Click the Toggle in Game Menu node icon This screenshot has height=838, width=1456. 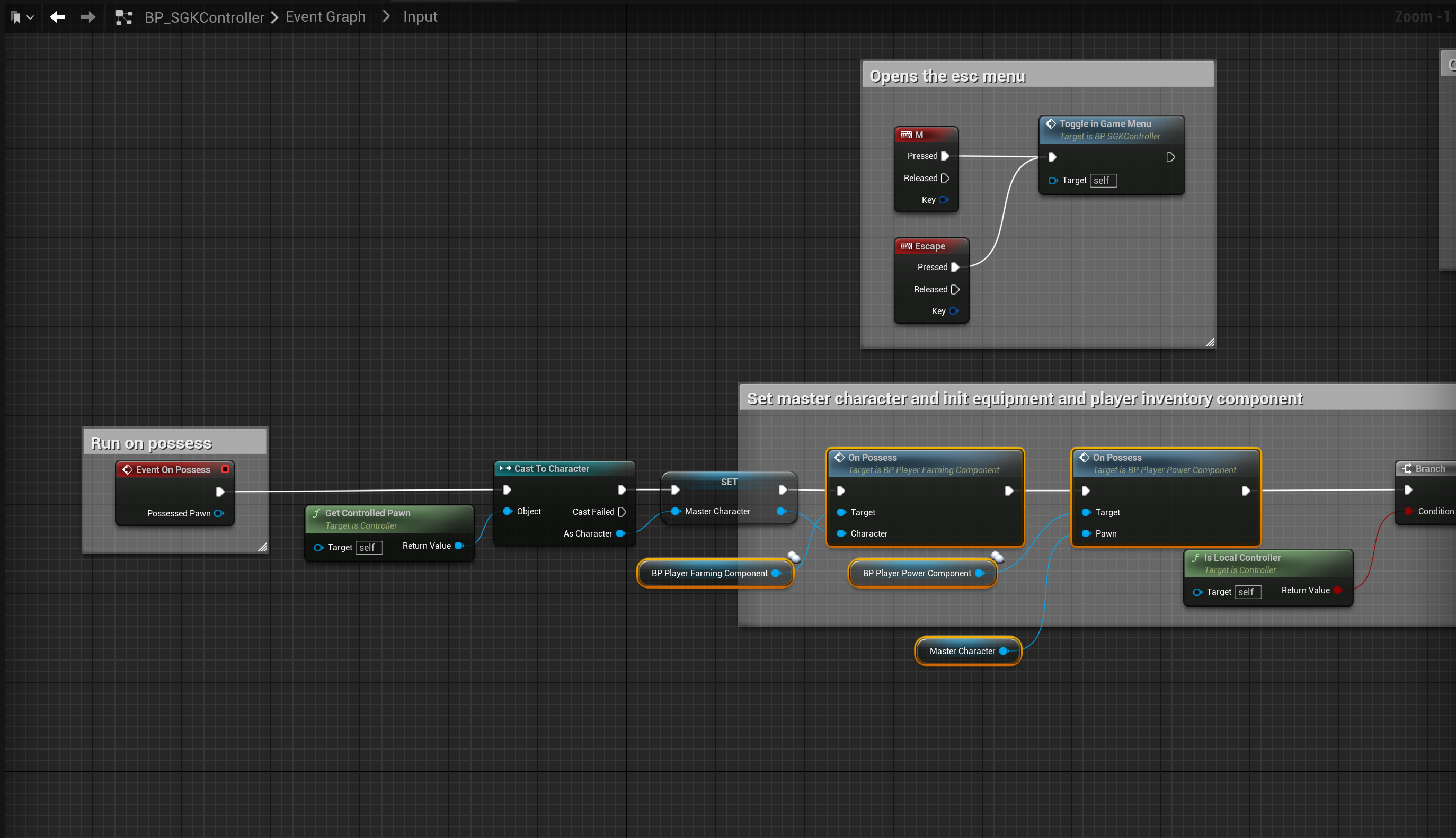pos(1050,124)
